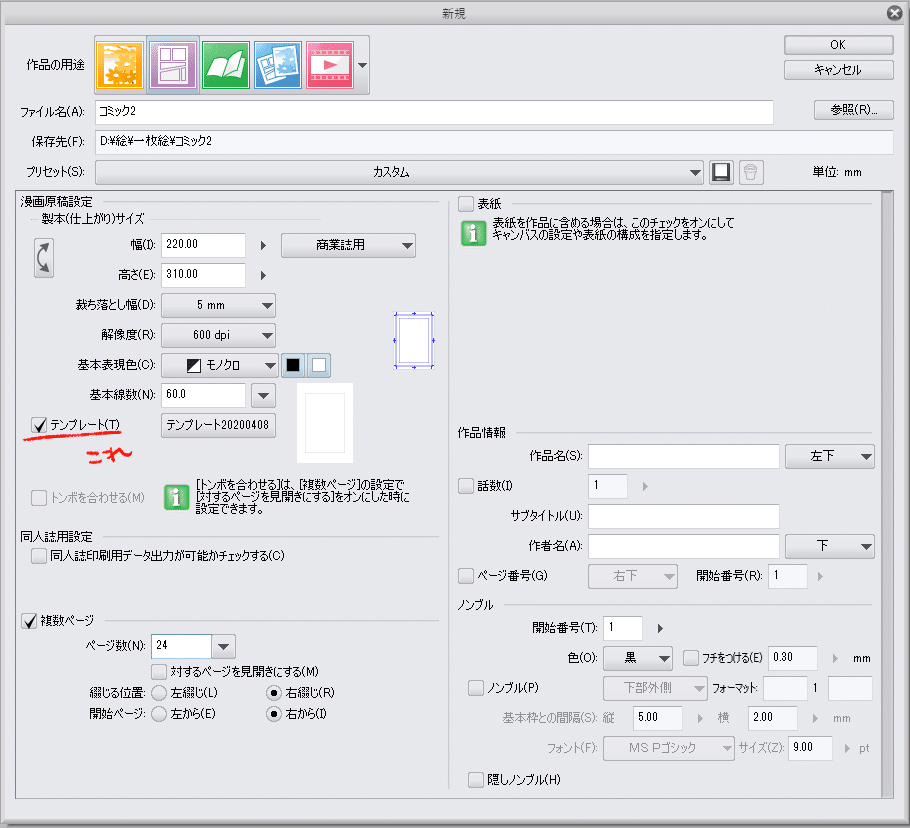Image resolution: width=910 pixels, height=828 pixels.
Task: Select 右綴じ(R) binding radio button
Action: coord(274,693)
